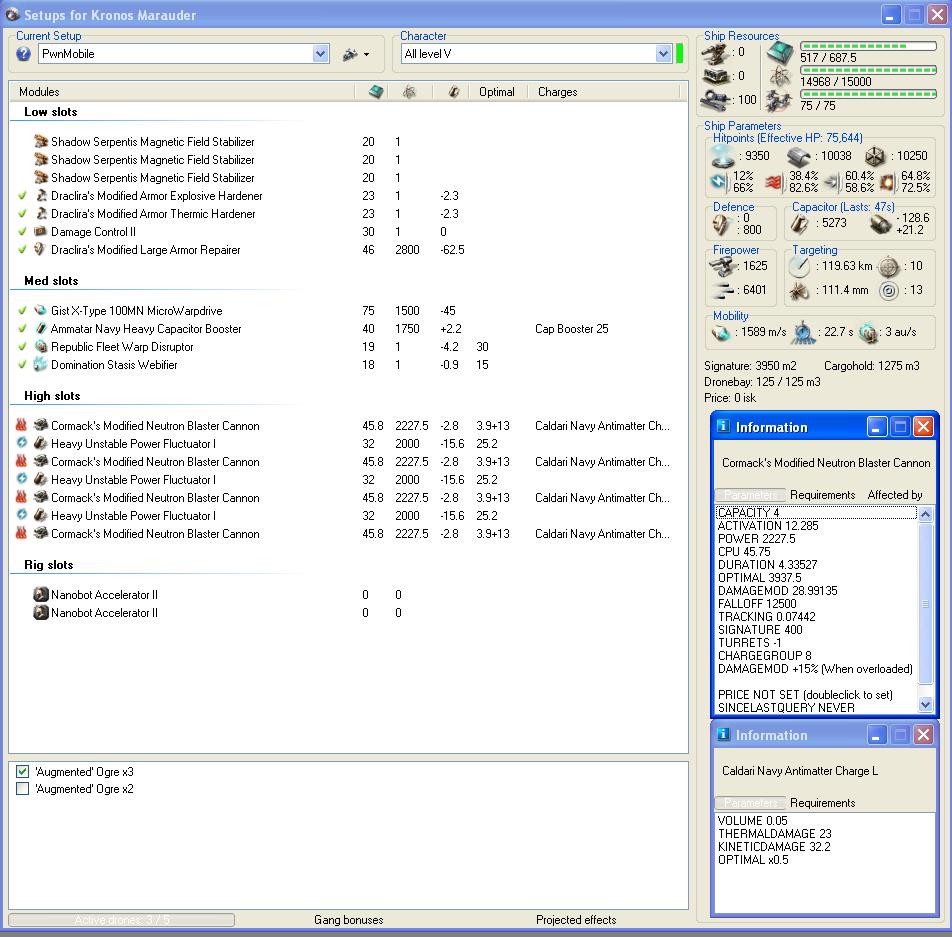Toggle Draclira's Modified Large Armor Repairer state

(x=22, y=250)
